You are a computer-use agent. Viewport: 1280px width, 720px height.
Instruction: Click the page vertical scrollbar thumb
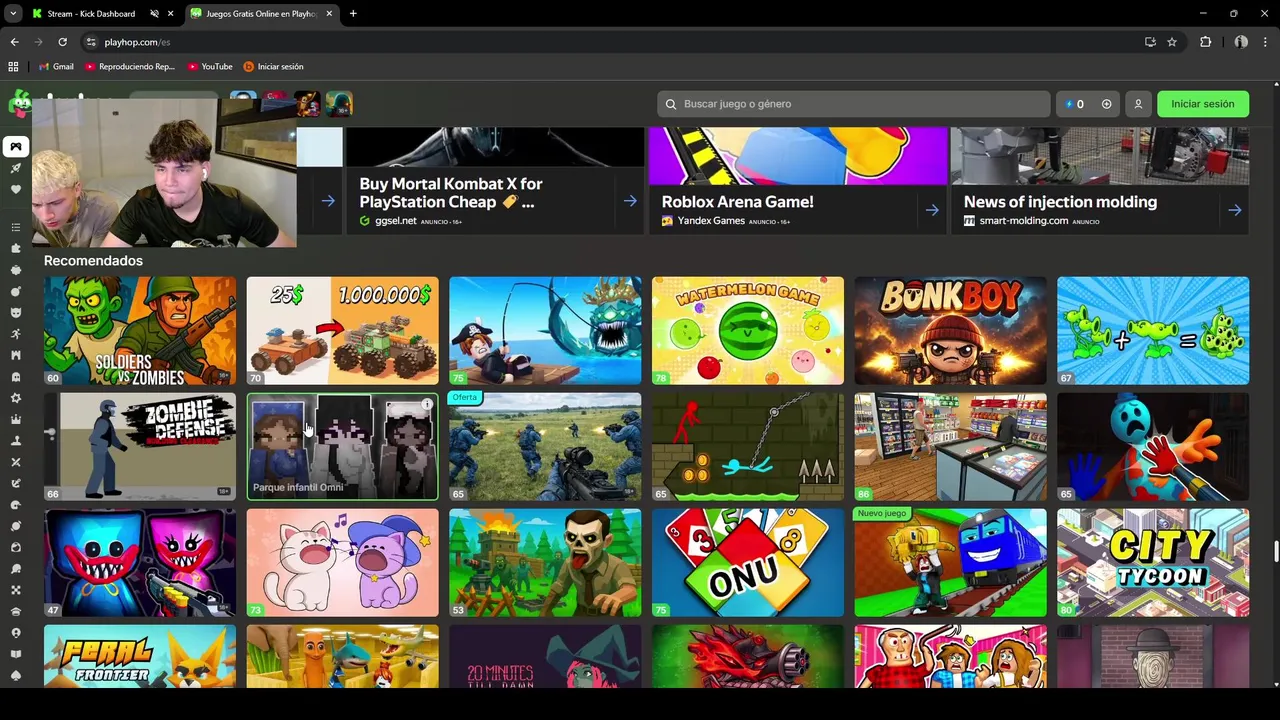pos(1275,552)
